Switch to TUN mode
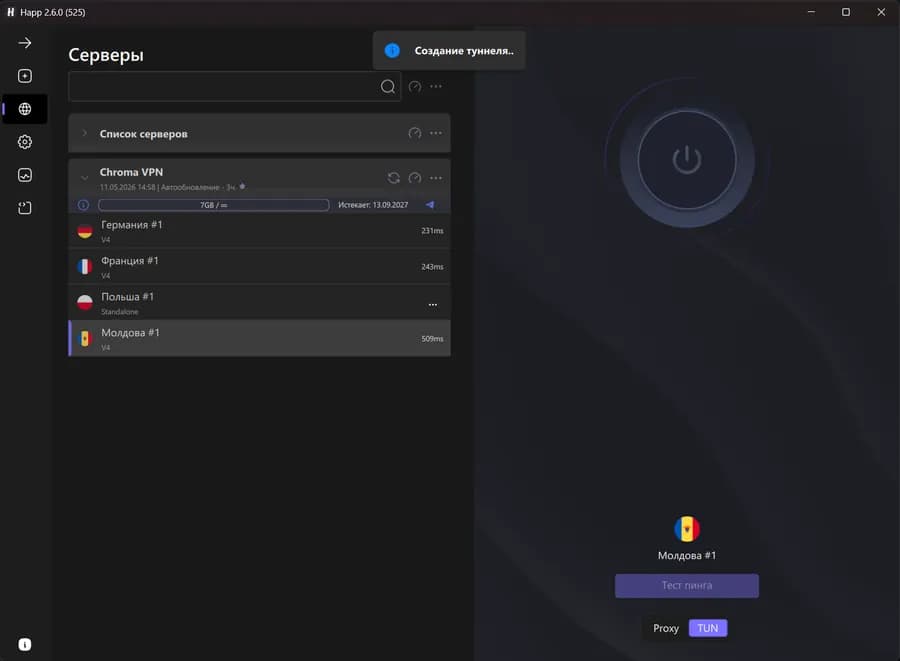The height and width of the screenshot is (661, 900). coord(708,628)
